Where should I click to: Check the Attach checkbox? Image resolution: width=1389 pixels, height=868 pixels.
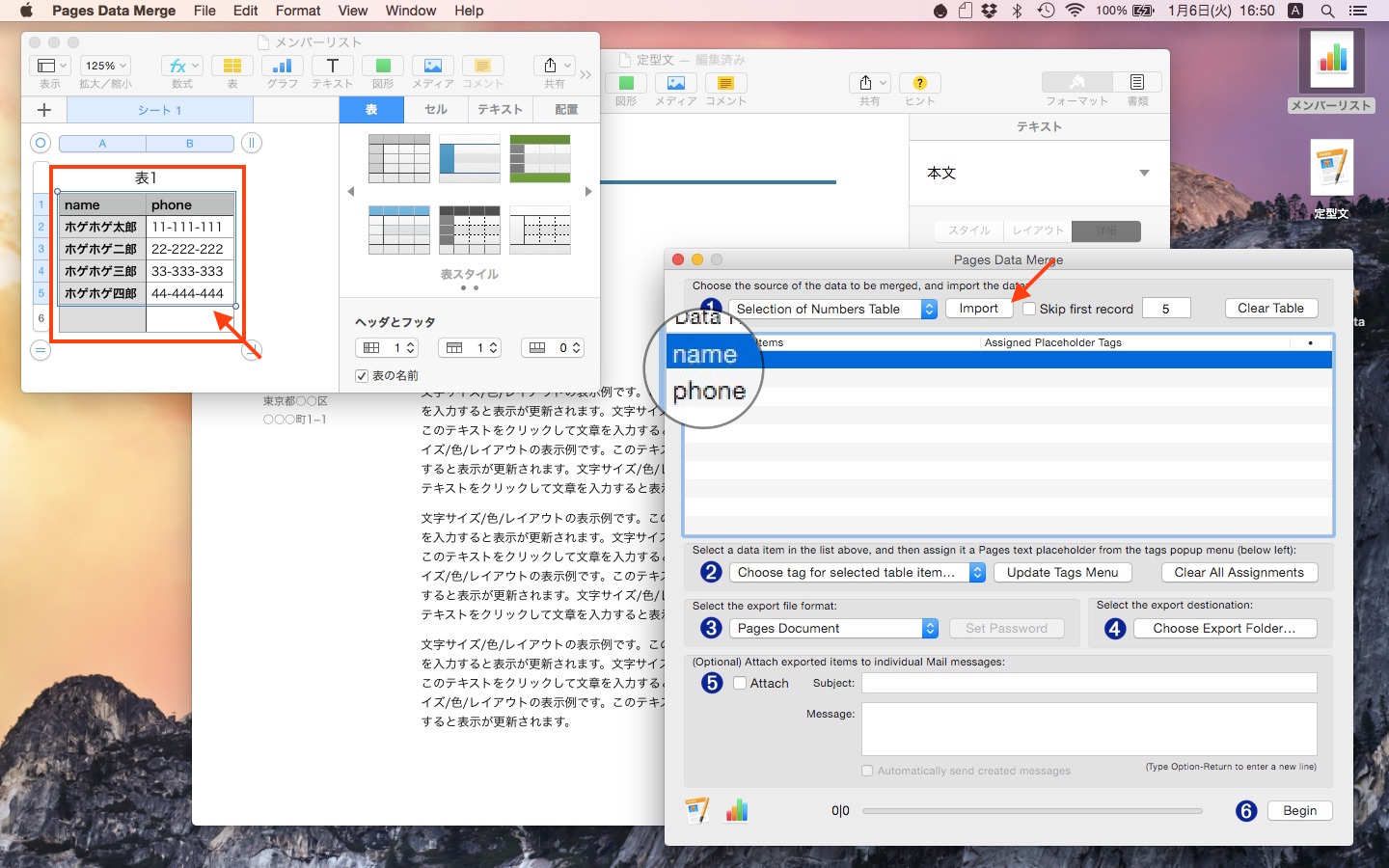point(740,683)
